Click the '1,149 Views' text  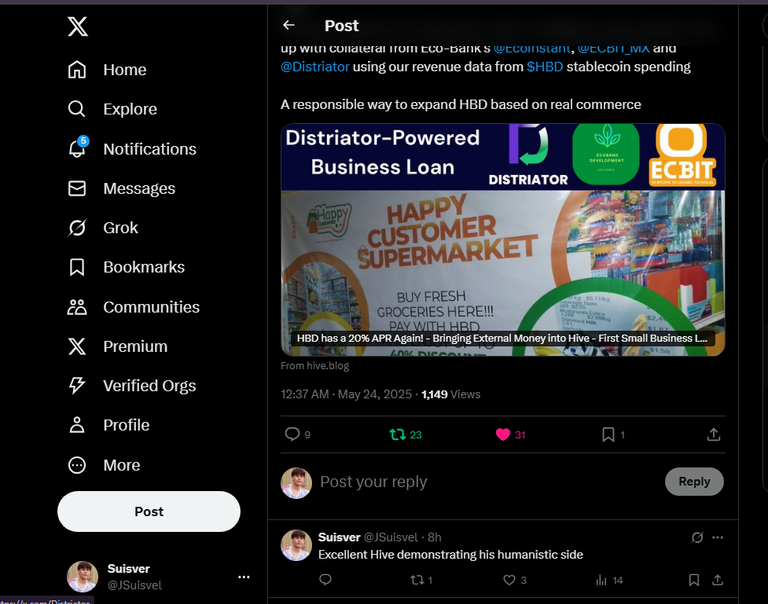[x=451, y=394]
